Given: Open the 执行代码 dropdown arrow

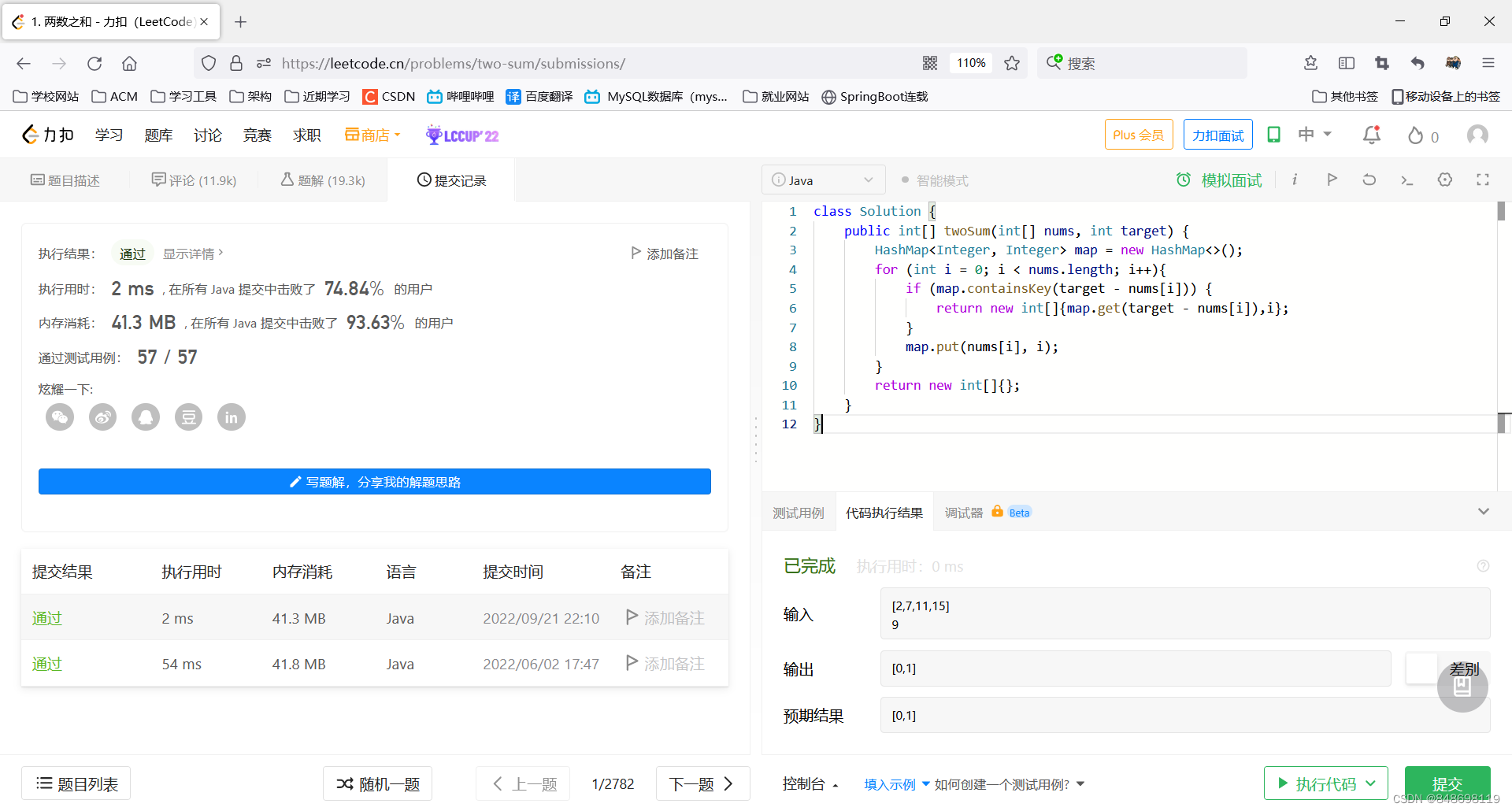Looking at the screenshot, I should (x=1372, y=783).
